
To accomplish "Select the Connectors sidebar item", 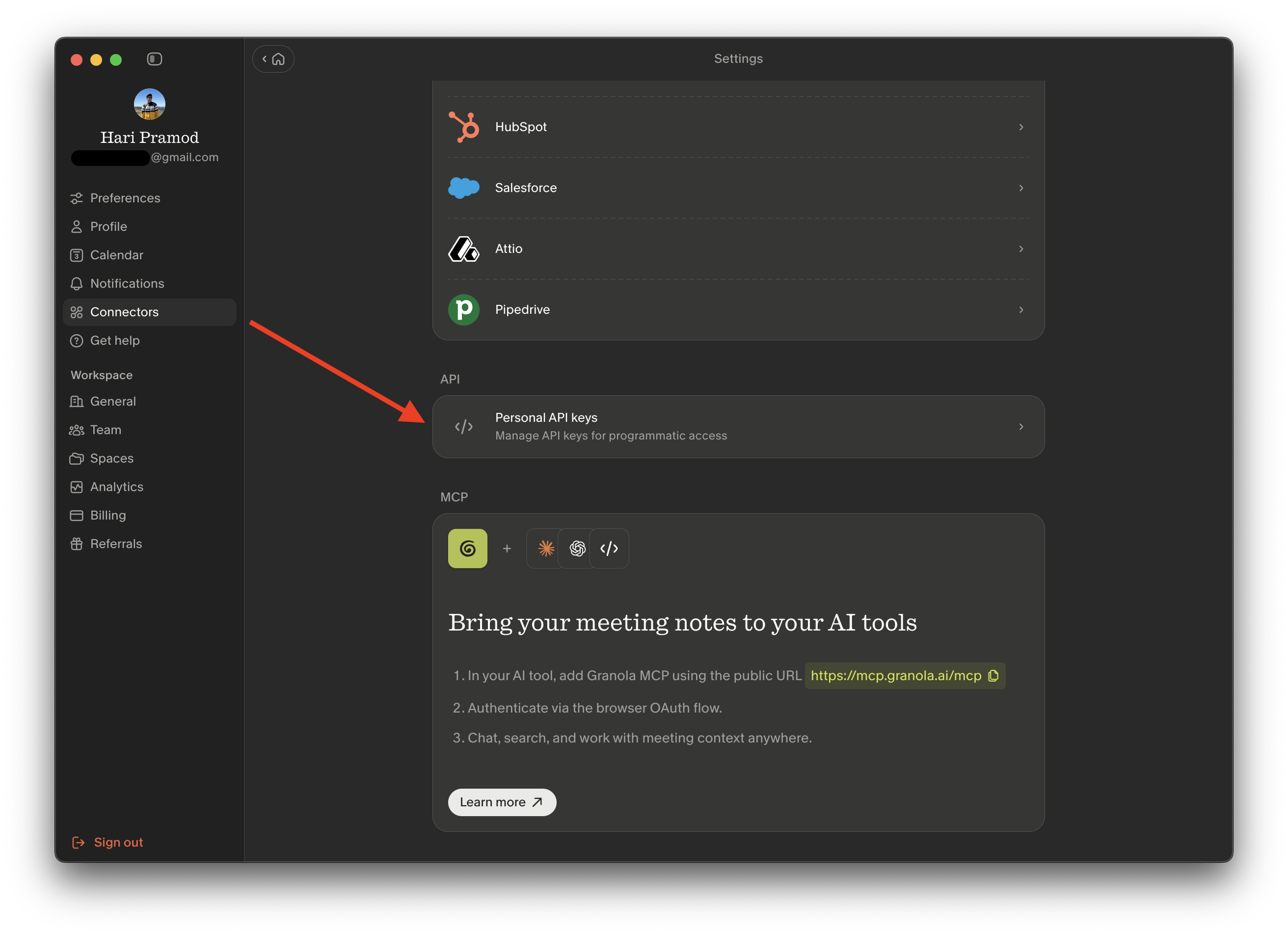I will [149, 312].
